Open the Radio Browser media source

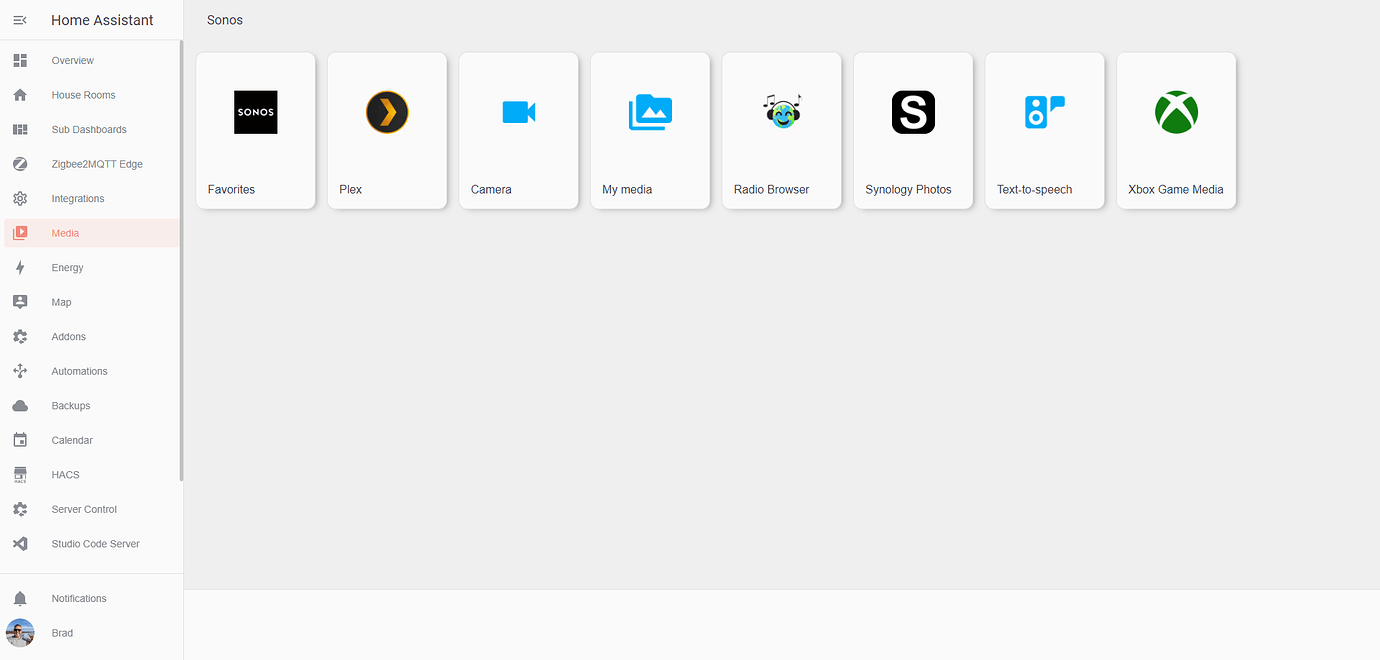(x=781, y=130)
